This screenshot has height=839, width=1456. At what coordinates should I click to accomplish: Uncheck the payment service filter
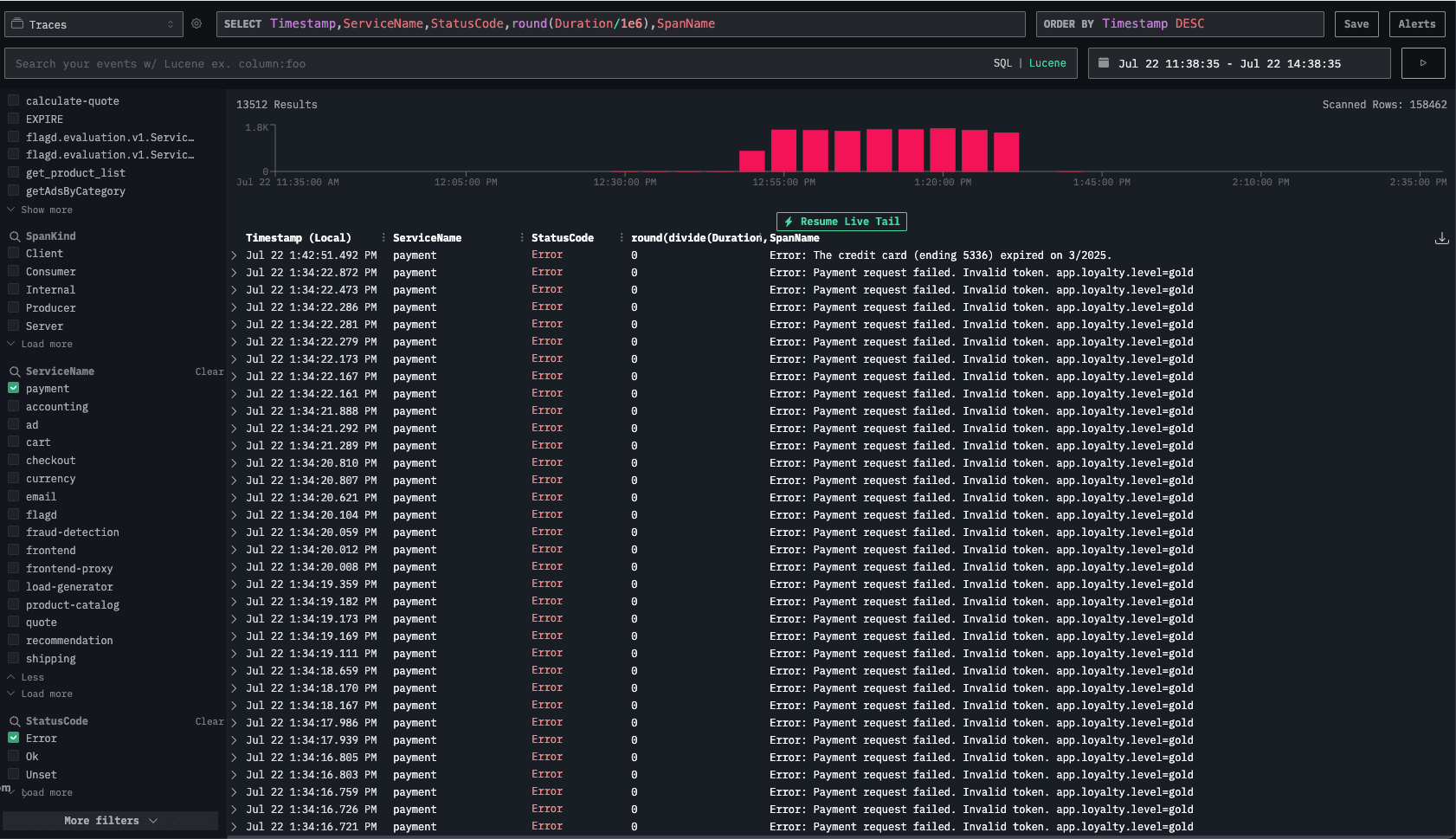[14, 389]
